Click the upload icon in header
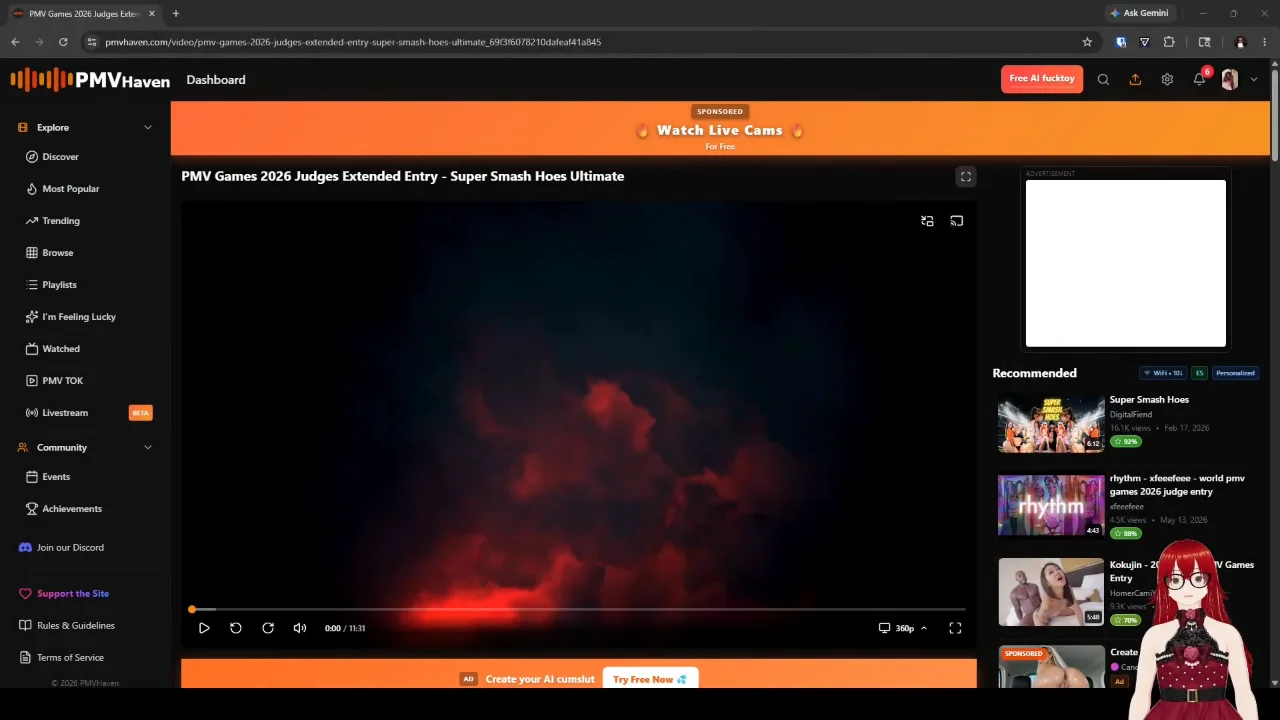The image size is (1280, 720). [1135, 80]
